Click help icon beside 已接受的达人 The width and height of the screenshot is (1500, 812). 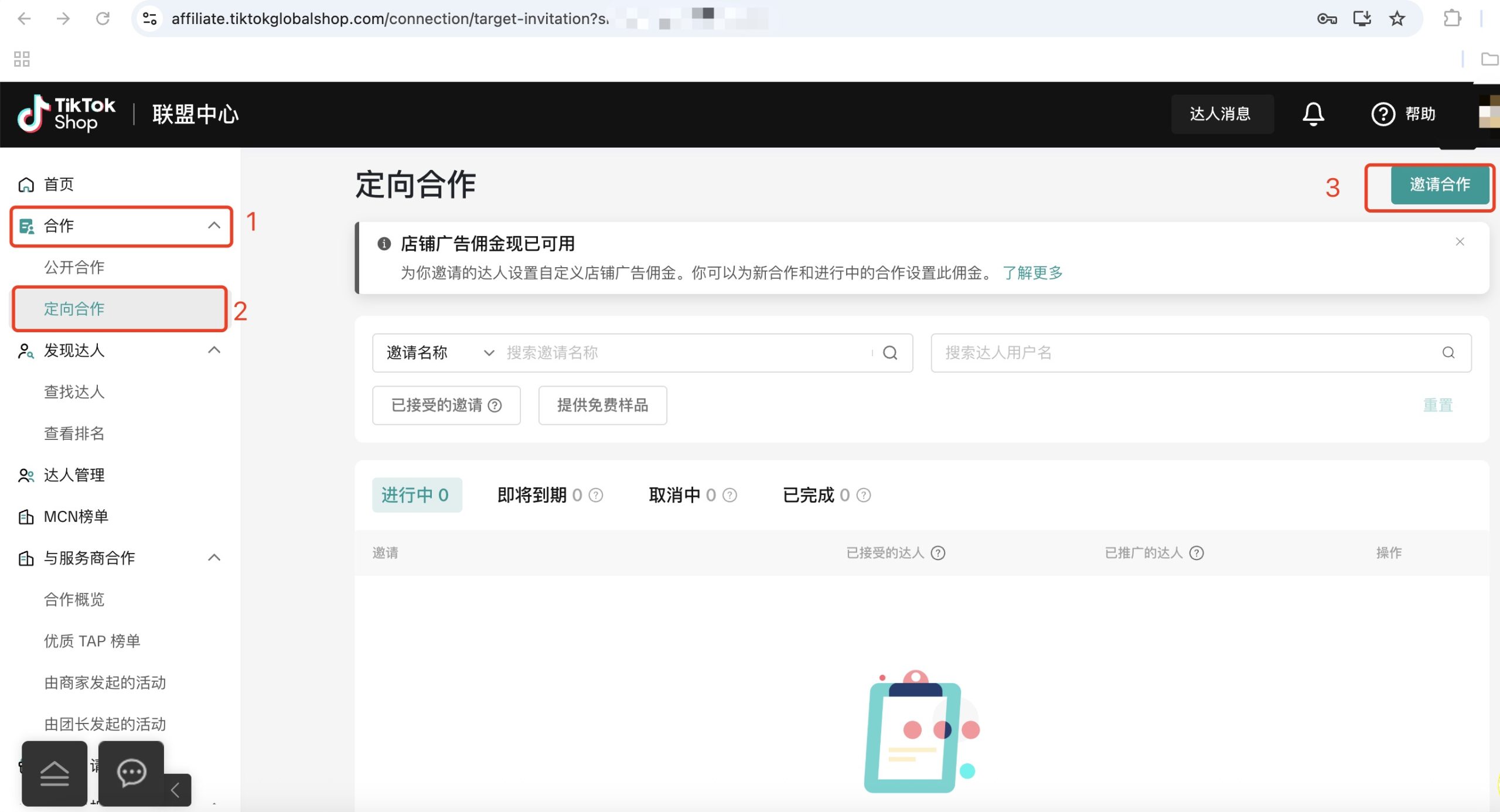click(938, 553)
